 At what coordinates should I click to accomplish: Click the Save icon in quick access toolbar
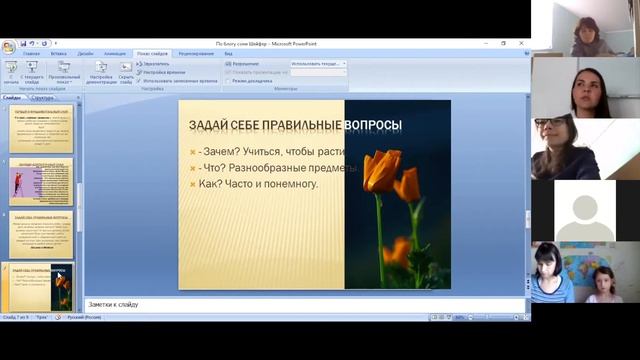(23, 44)
